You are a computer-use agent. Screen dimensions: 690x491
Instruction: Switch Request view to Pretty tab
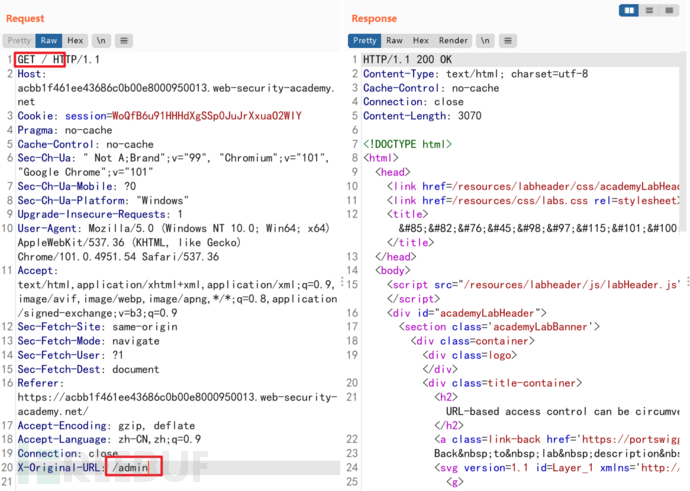click(19, 41)
